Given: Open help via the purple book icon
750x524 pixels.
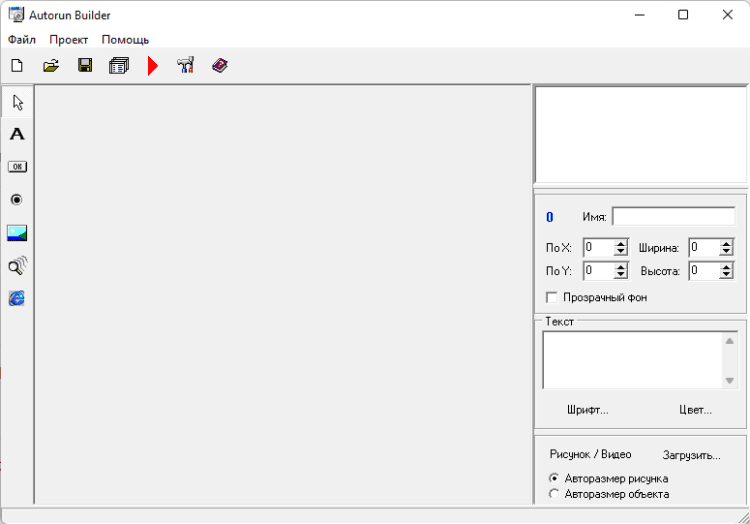Looking at the screenshot, I should point(220,65).
